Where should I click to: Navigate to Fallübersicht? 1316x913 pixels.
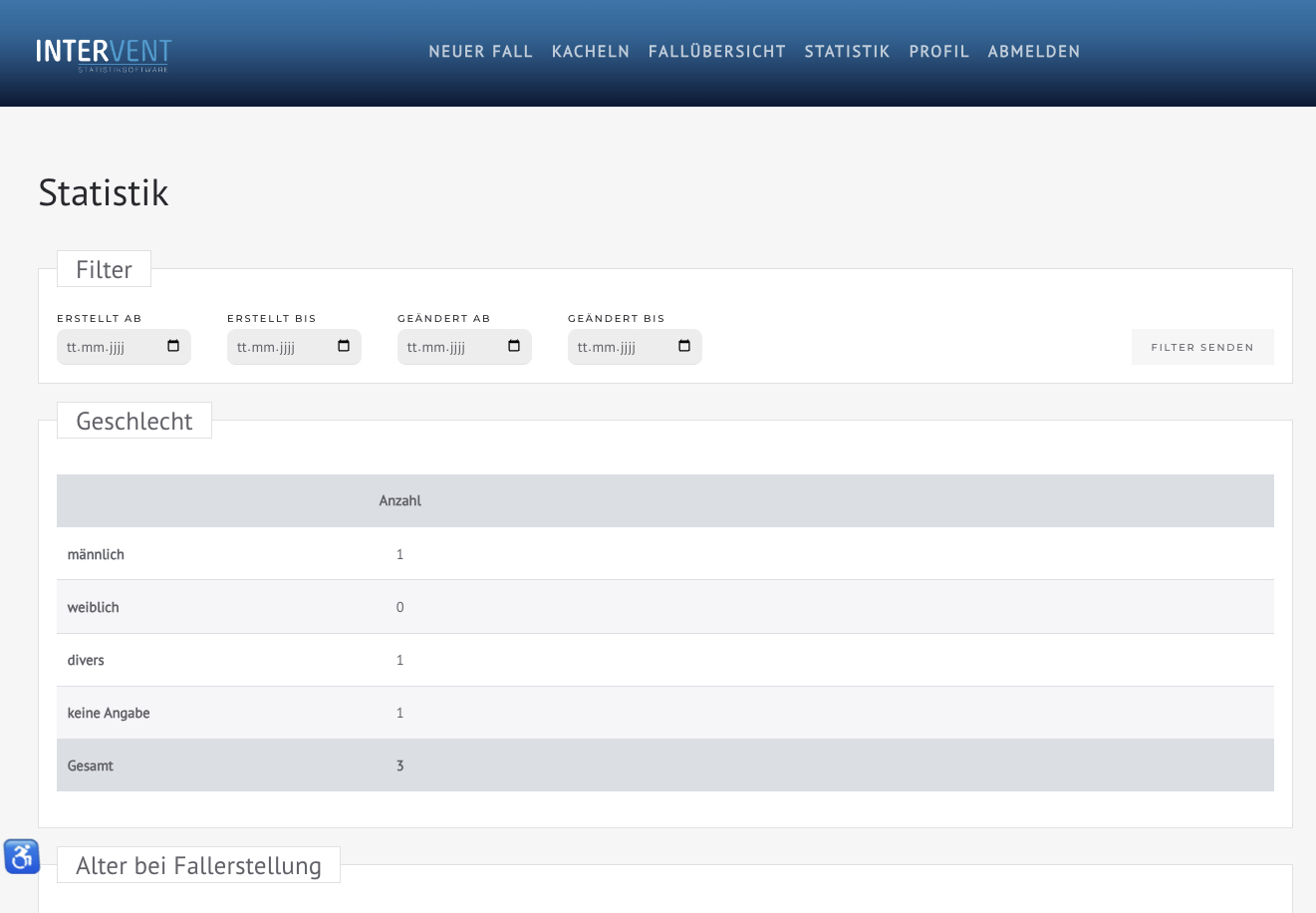tap(717, 52)
